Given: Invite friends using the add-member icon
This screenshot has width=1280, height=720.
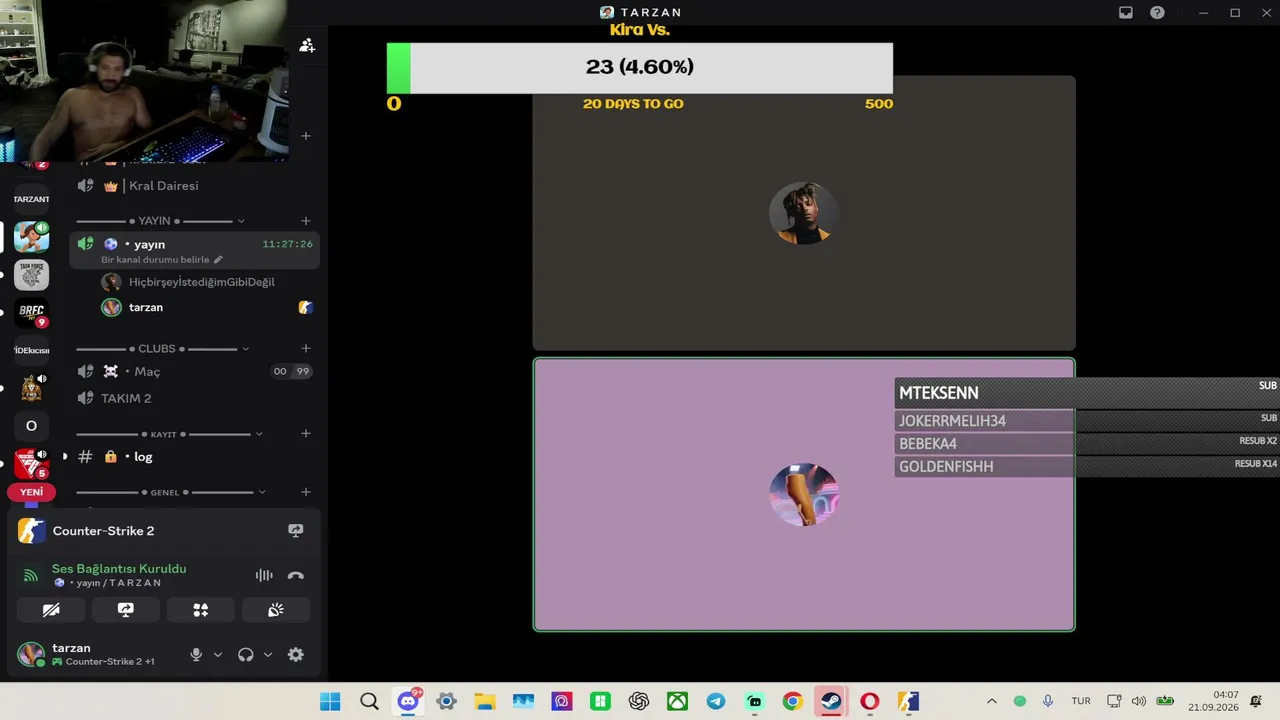Looking at the screenshot, I should point(307,46).
